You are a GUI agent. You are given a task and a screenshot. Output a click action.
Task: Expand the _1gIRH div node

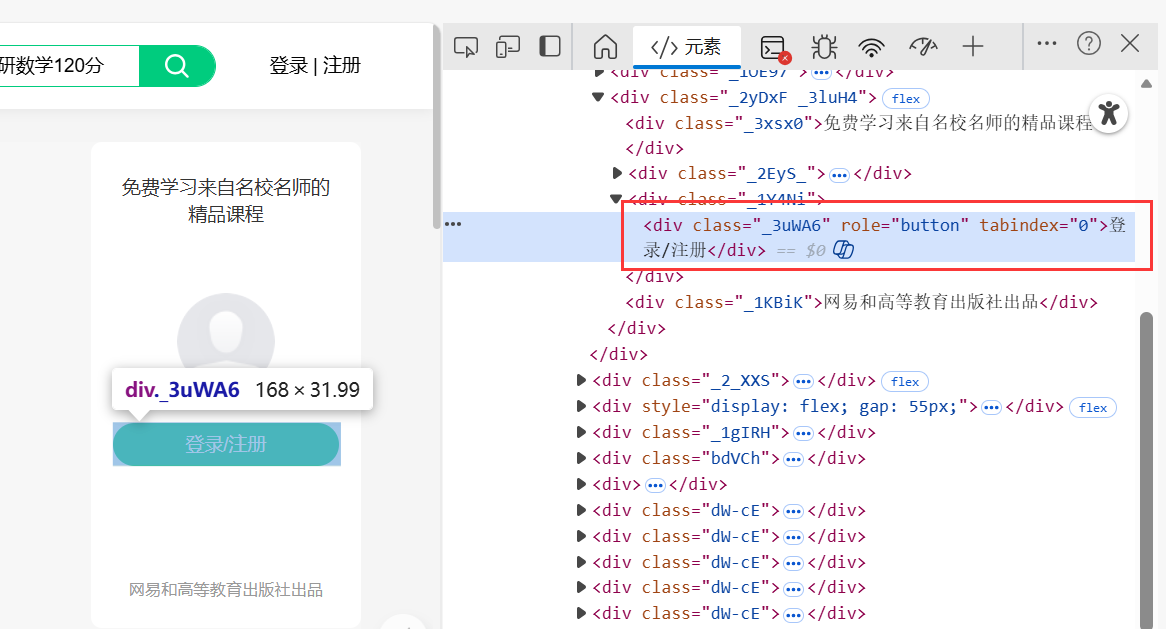coord(581,432)
